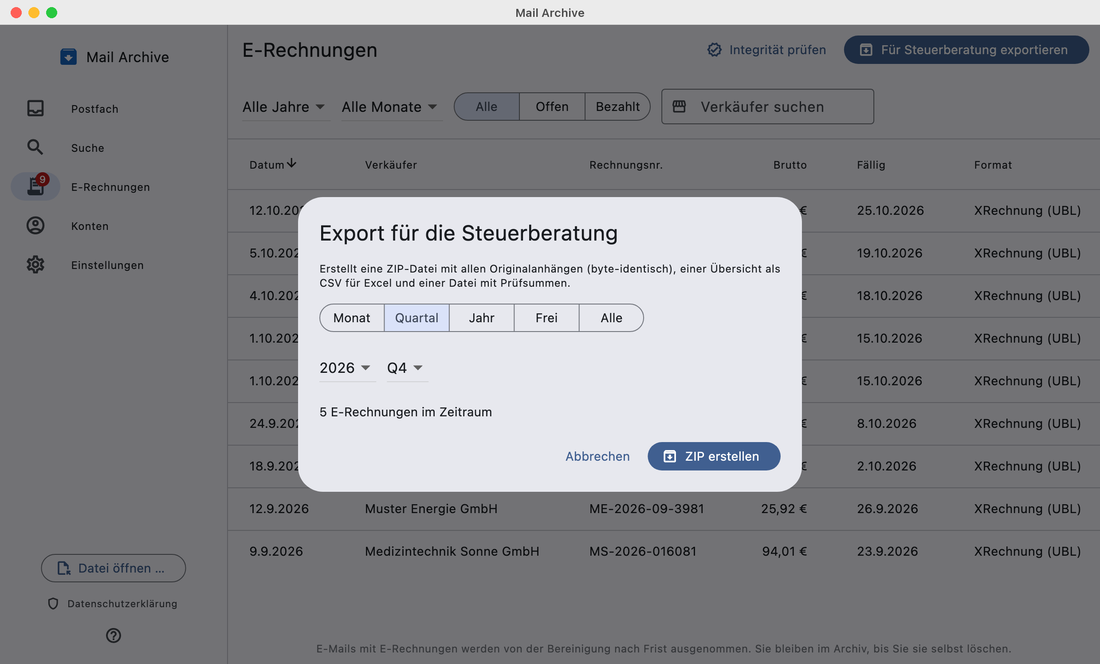This screenshot has width=1100, height=664.
Task: Open the Konten account icon
Action: coord(35,225)
